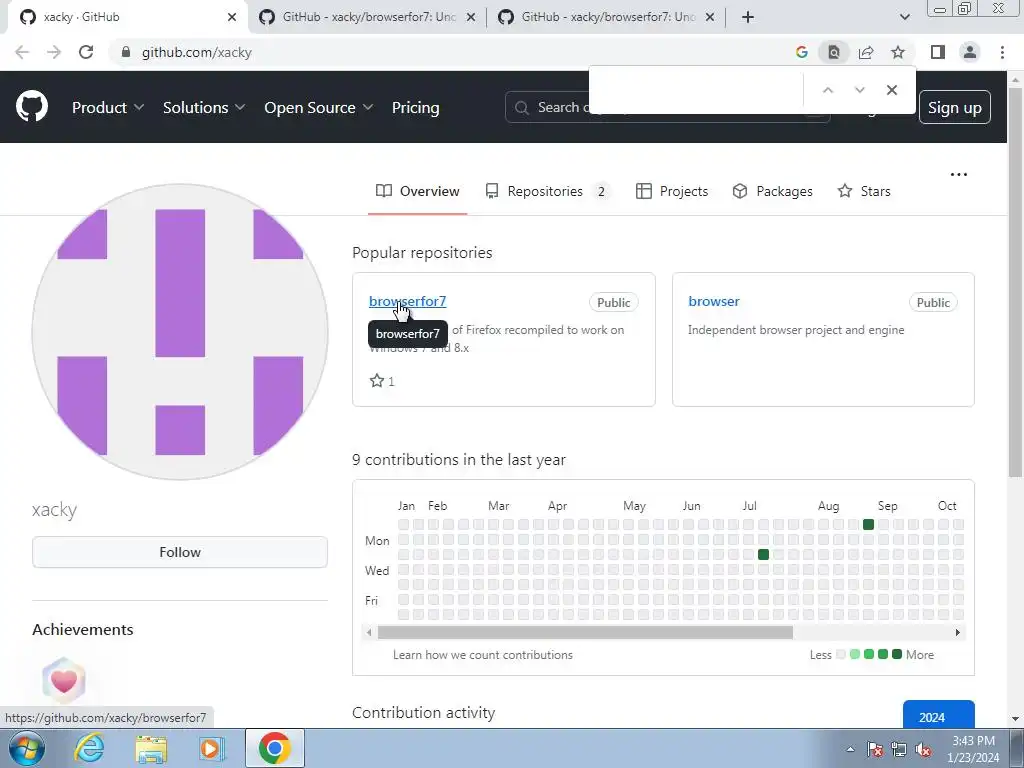Click the star count on browserfor7 card

(x=383, y=381)
